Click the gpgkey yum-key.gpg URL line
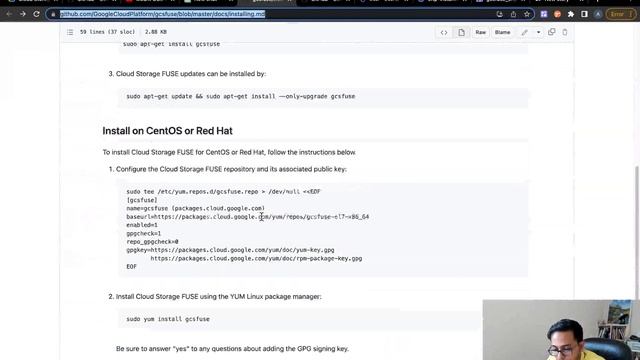Image resolution: width=640 pixels, height=360 pixels. click(230, 250)
